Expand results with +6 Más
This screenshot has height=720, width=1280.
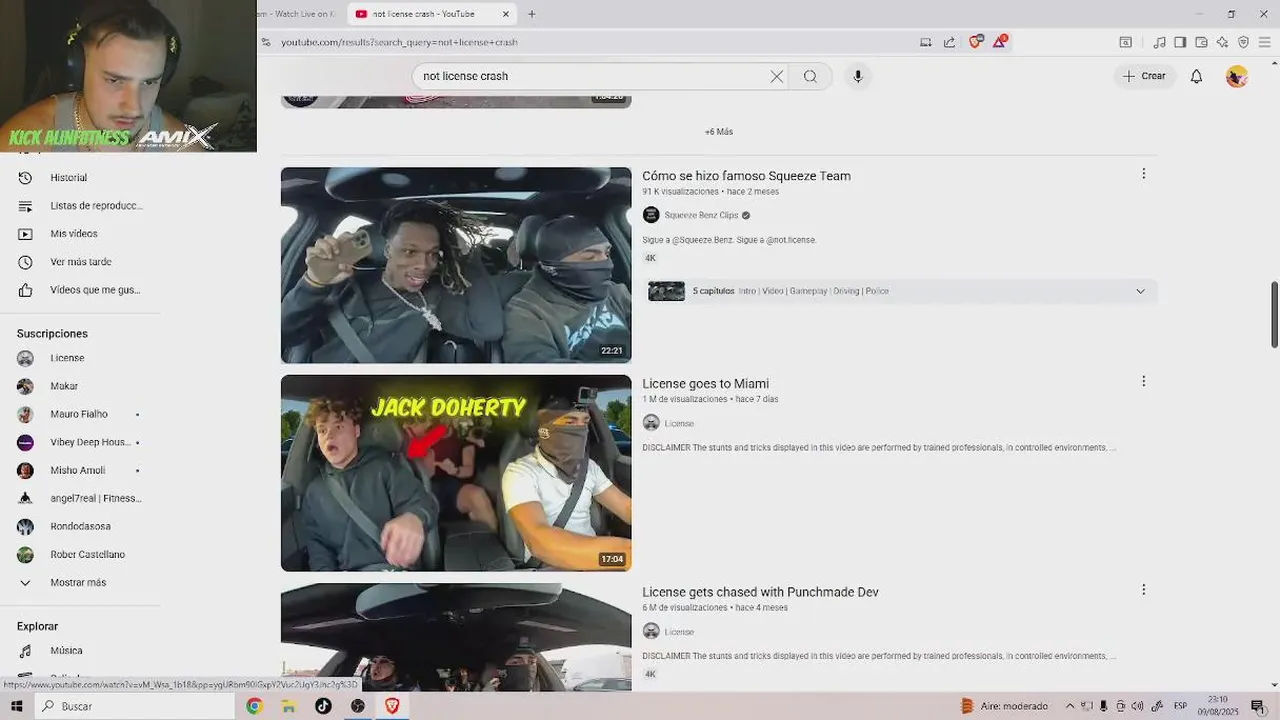click(718, 132)
